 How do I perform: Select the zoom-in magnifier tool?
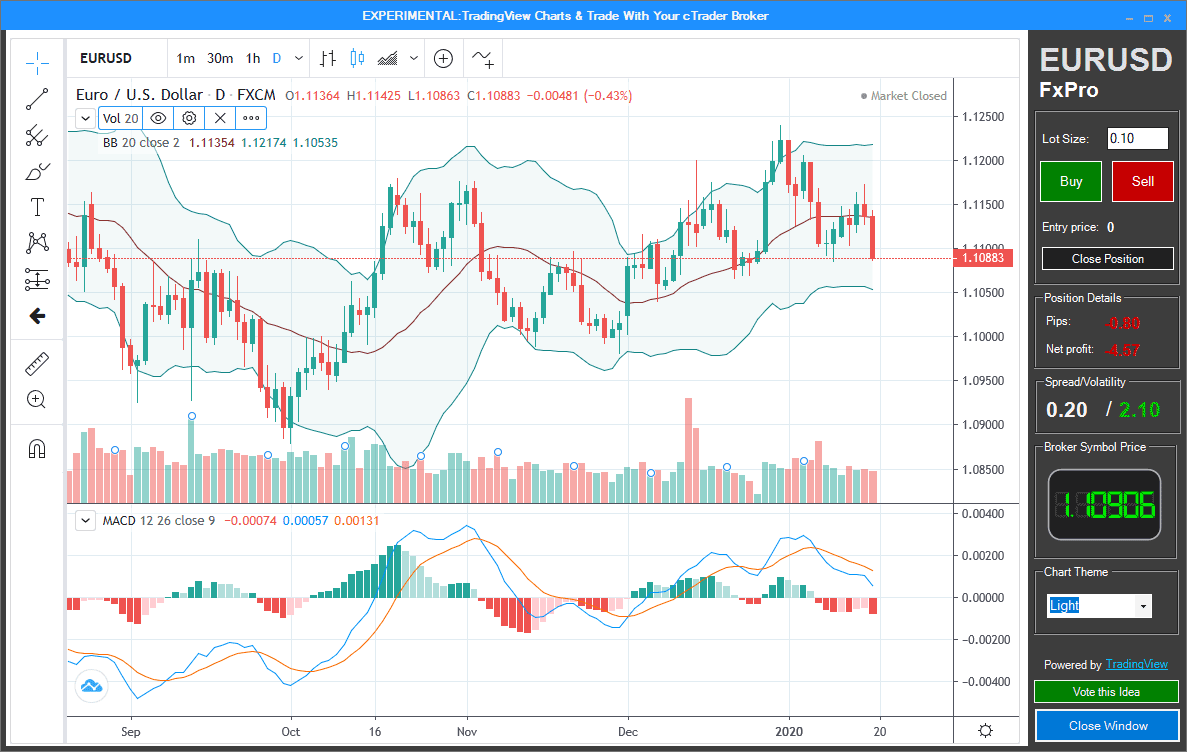click(37, 399)
